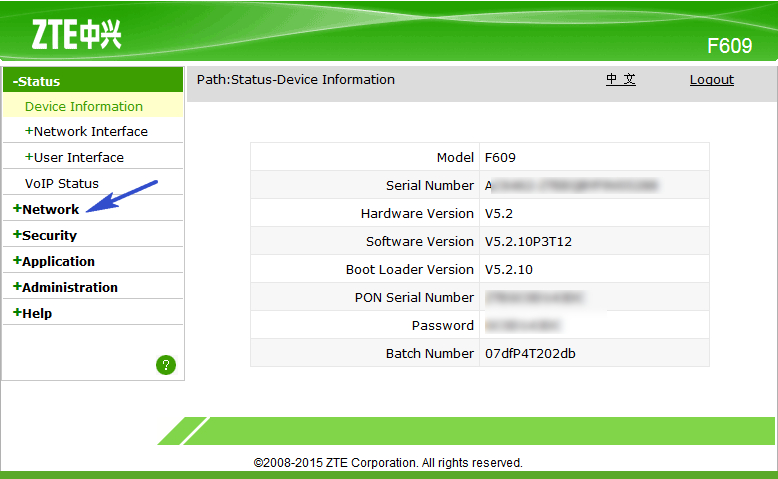Select Software Version value V5.2.10P3T12
The width and height of the screenshot is (778, 479).
pos(528,241)
